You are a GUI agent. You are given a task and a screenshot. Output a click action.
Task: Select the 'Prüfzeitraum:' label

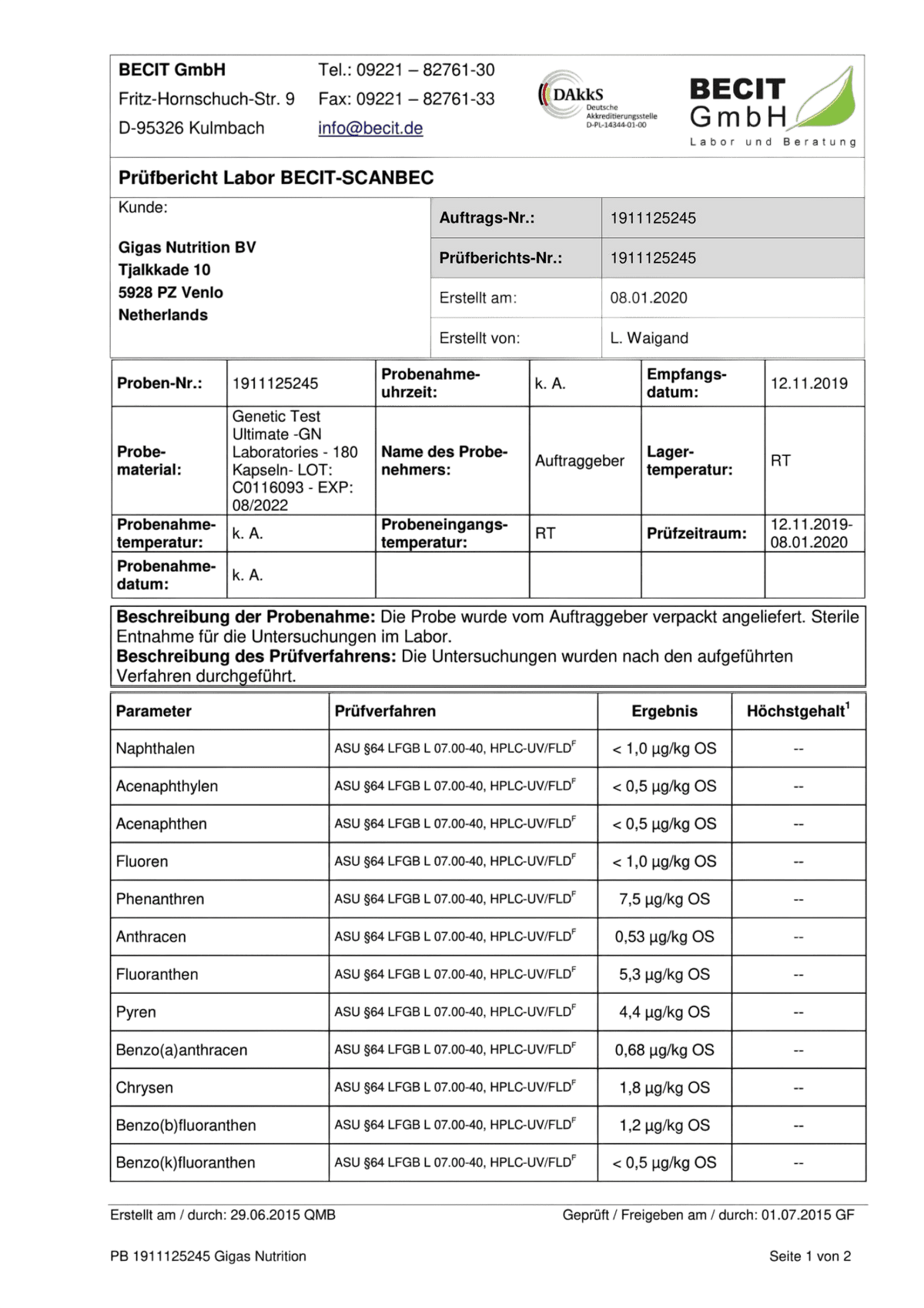(696, 533)
